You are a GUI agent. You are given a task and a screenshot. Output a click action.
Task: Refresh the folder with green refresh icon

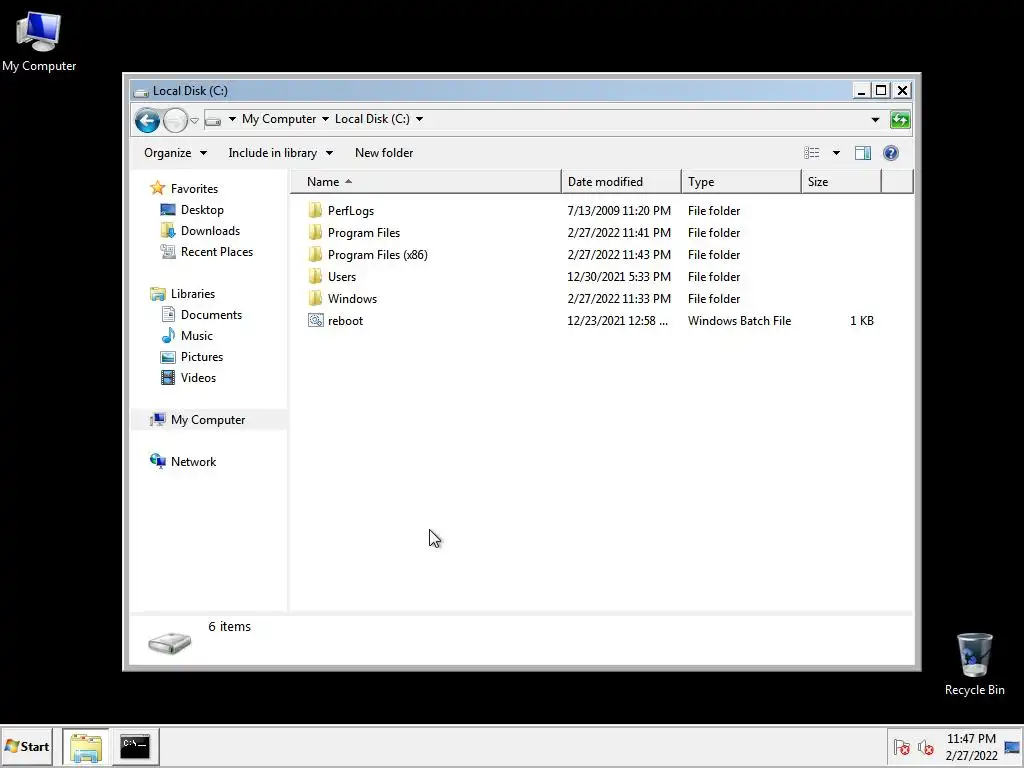click(x=900, y=120)
